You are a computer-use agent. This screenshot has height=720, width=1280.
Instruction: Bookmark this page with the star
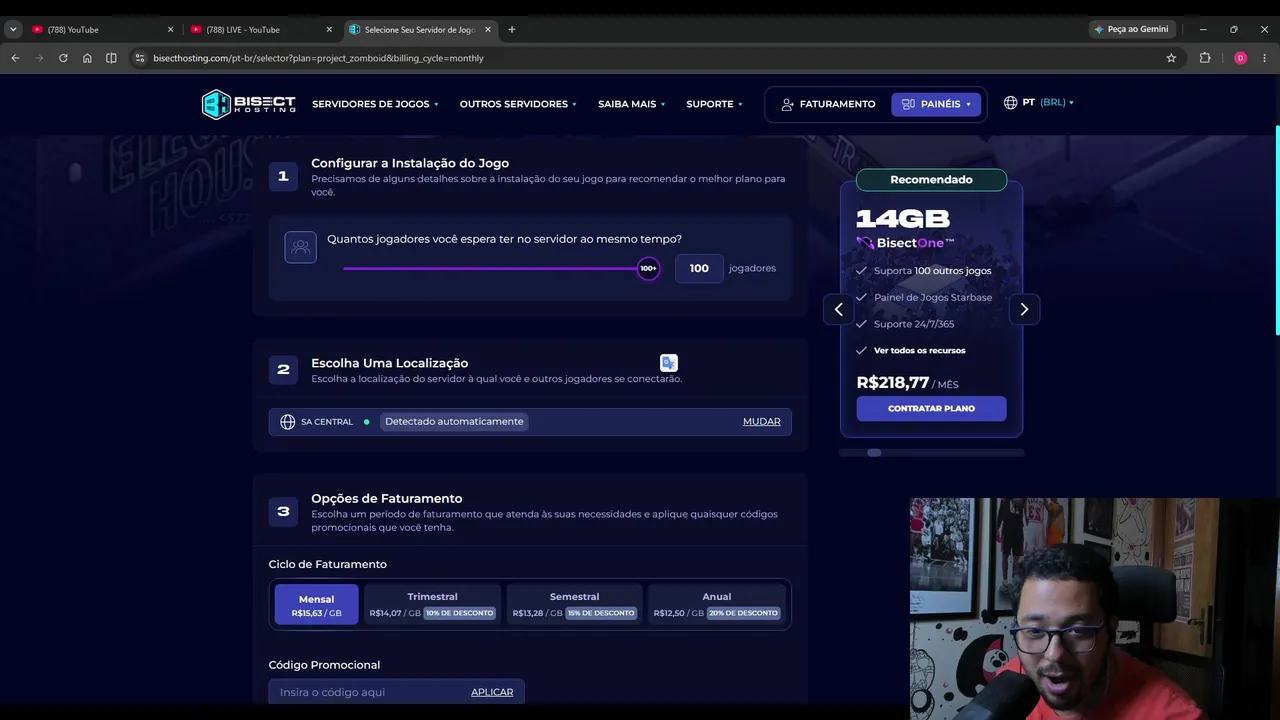coord(1171,58)
